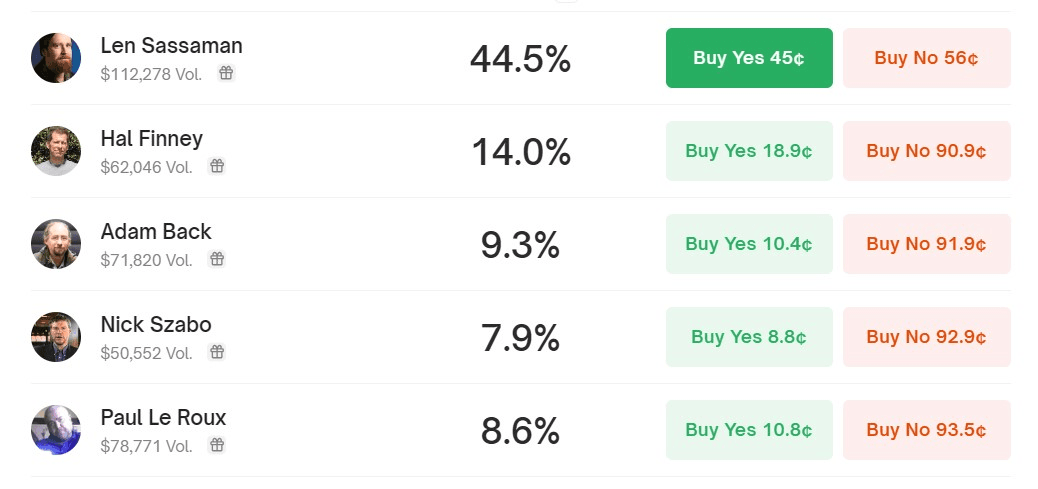Open the Nick Szabo outcome name
This screenshot has width=1038, height=489.
point(156,324)
